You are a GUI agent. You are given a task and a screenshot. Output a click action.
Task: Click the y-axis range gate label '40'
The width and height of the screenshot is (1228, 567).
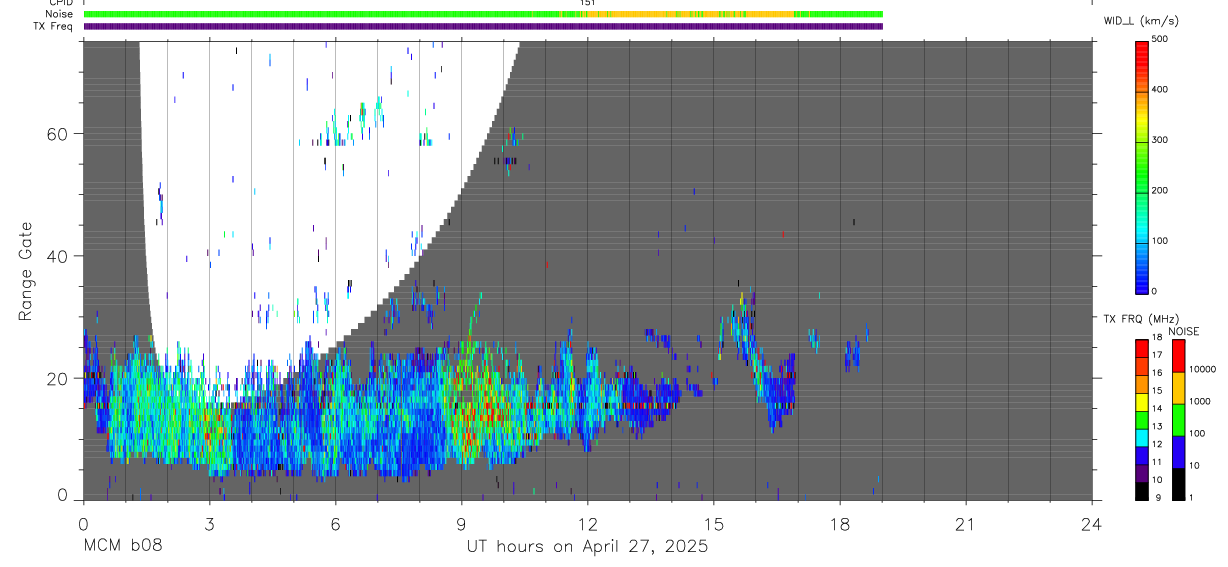(58, 256)
